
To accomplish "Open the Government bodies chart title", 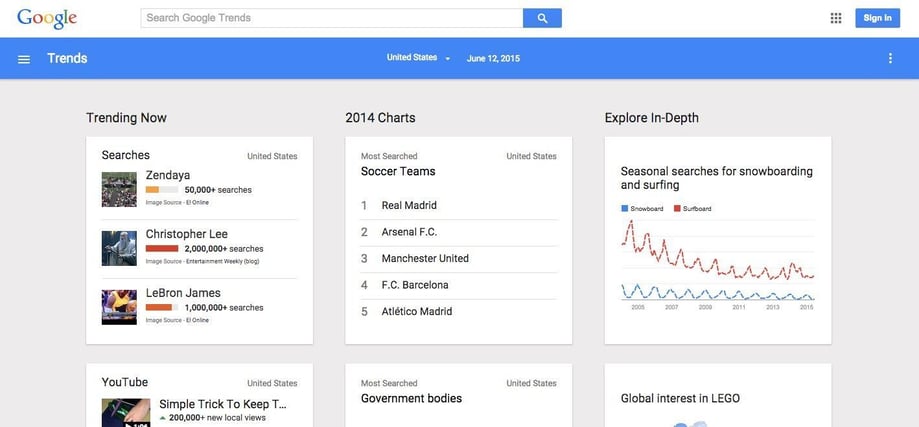I will (411, 398).
